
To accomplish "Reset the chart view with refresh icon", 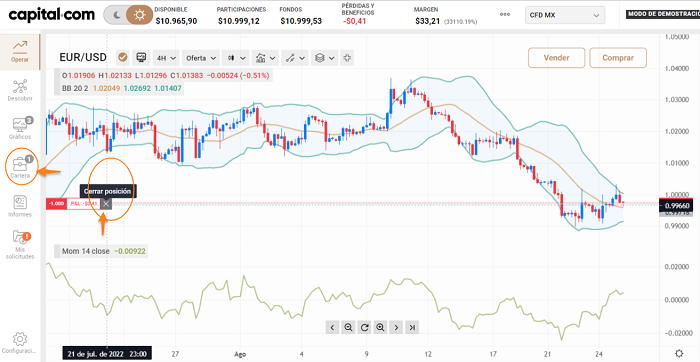I will pos(364,327).
